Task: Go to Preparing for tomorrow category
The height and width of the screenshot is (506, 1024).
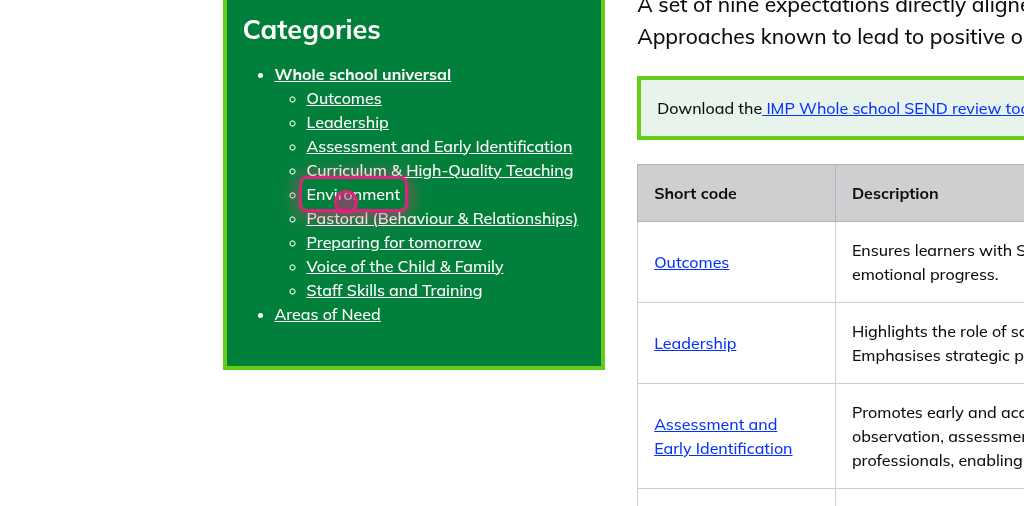Action: [394, 243]
